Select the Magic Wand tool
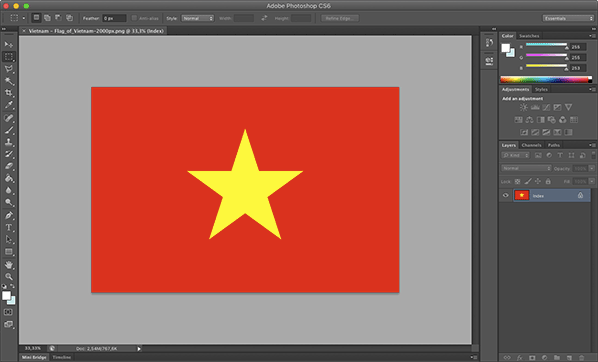Viewport: 598px width, 362px height. (9, 81)
